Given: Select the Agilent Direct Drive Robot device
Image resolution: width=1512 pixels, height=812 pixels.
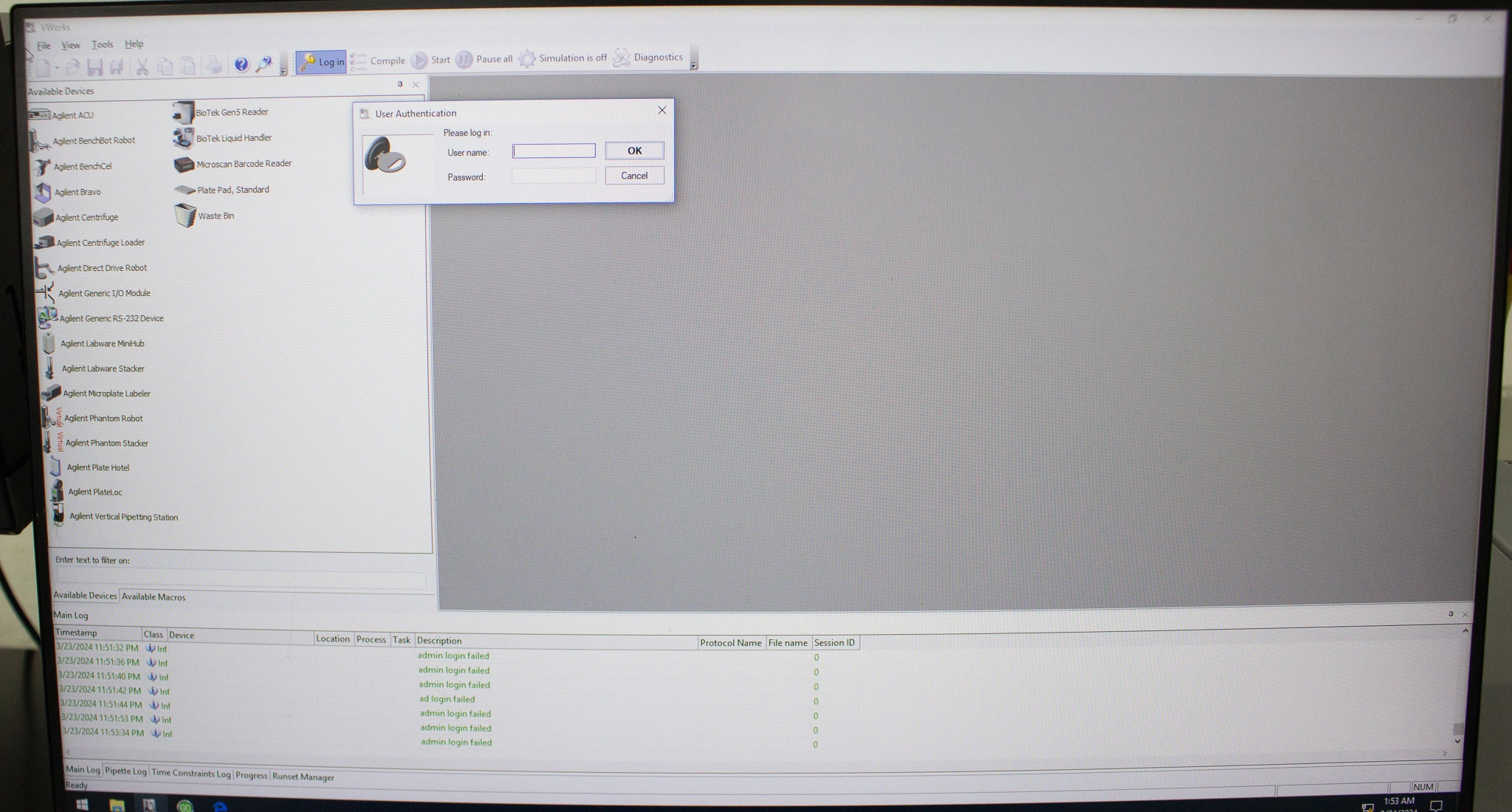Looking at the screenshot, I should tap(92, 268).
